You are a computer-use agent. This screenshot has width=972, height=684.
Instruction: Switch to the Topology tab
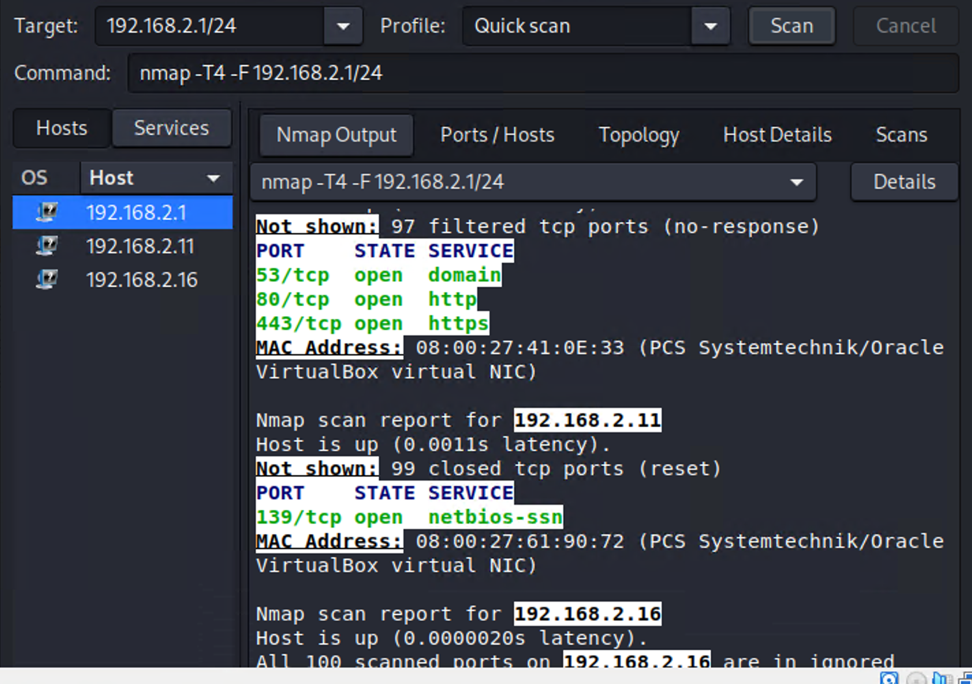click(x=638, y=135)
